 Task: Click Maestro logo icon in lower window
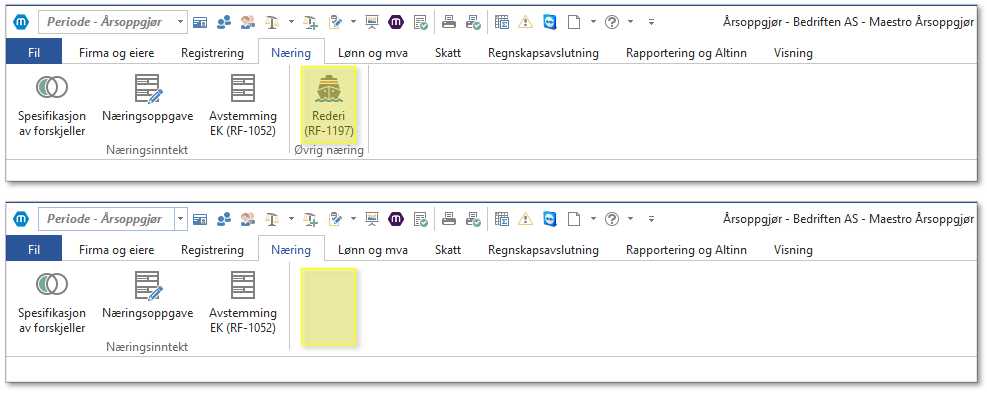pyautogui.click(x=22, y=219)
